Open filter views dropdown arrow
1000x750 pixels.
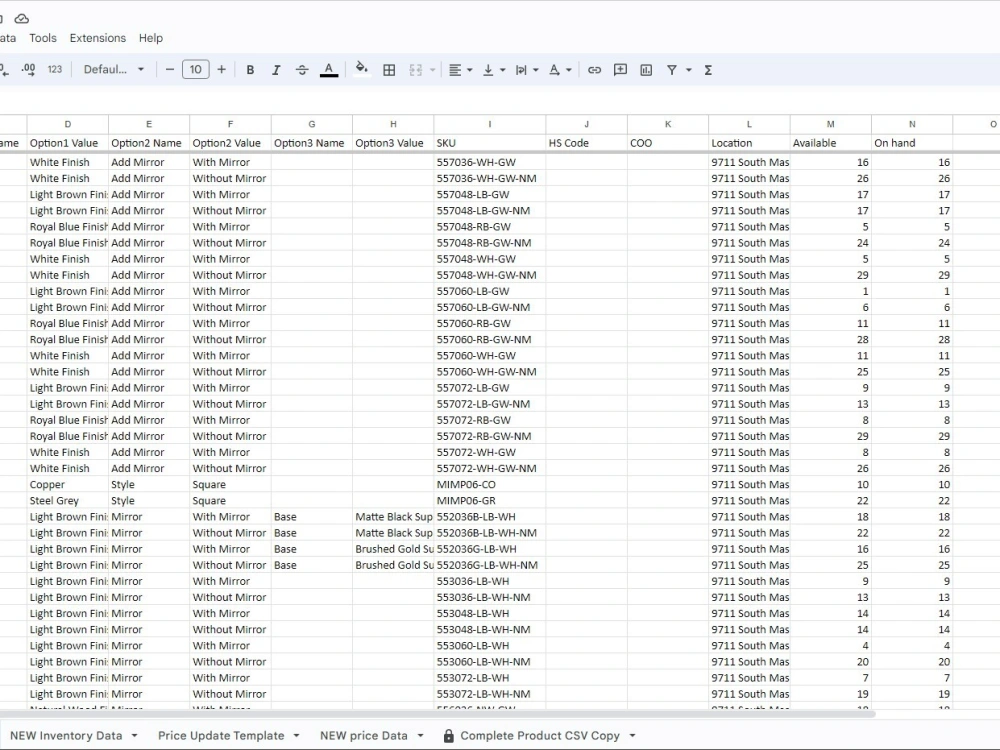(x=689, y=70)
